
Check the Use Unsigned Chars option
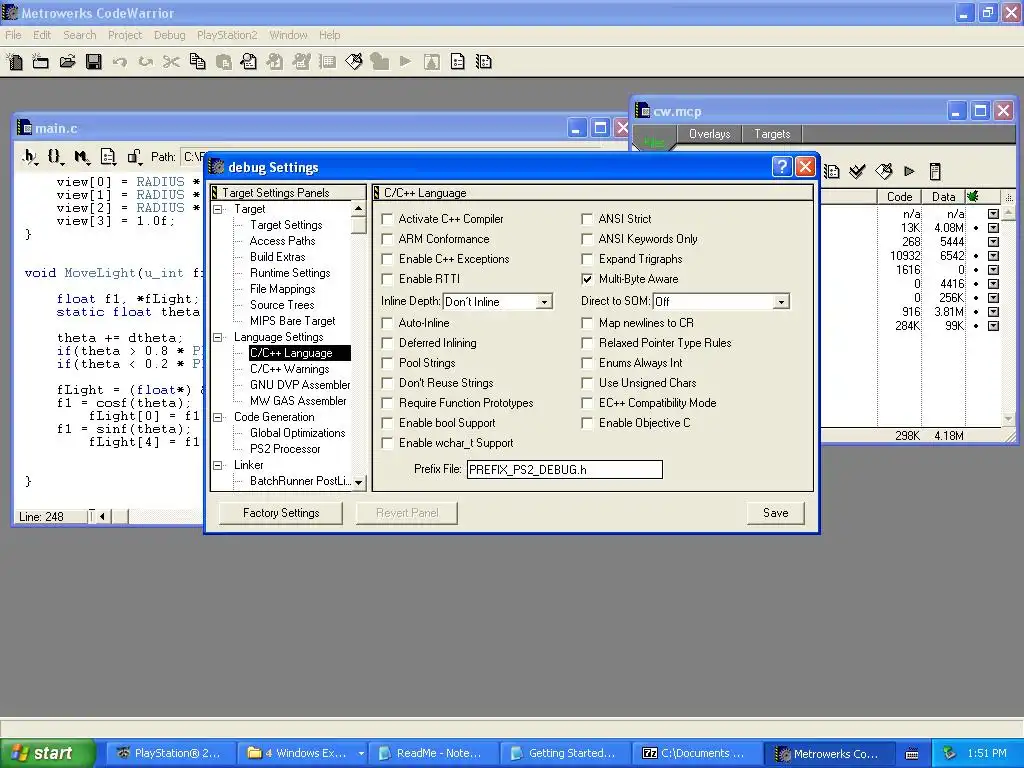(x=587, y=383)
